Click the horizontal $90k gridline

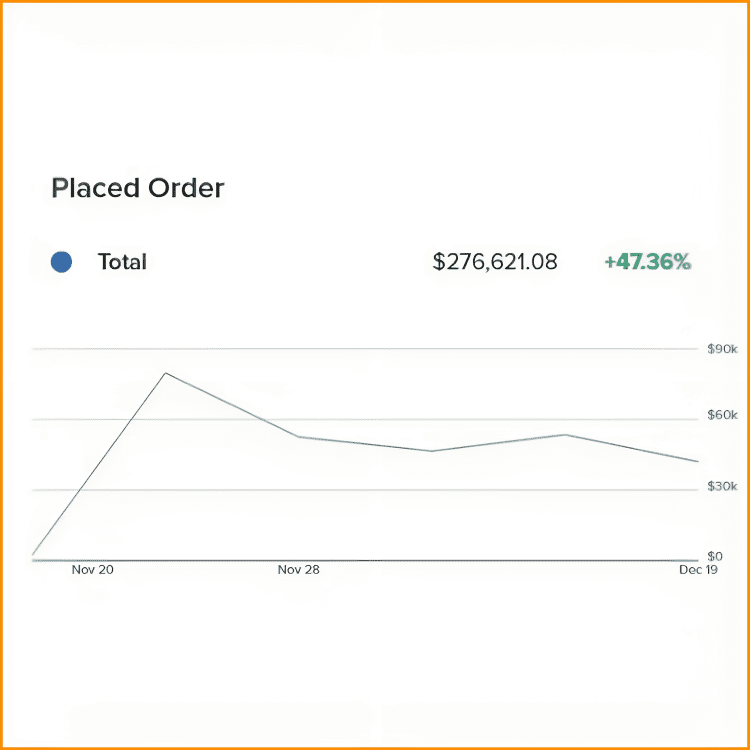coord(400,349)
